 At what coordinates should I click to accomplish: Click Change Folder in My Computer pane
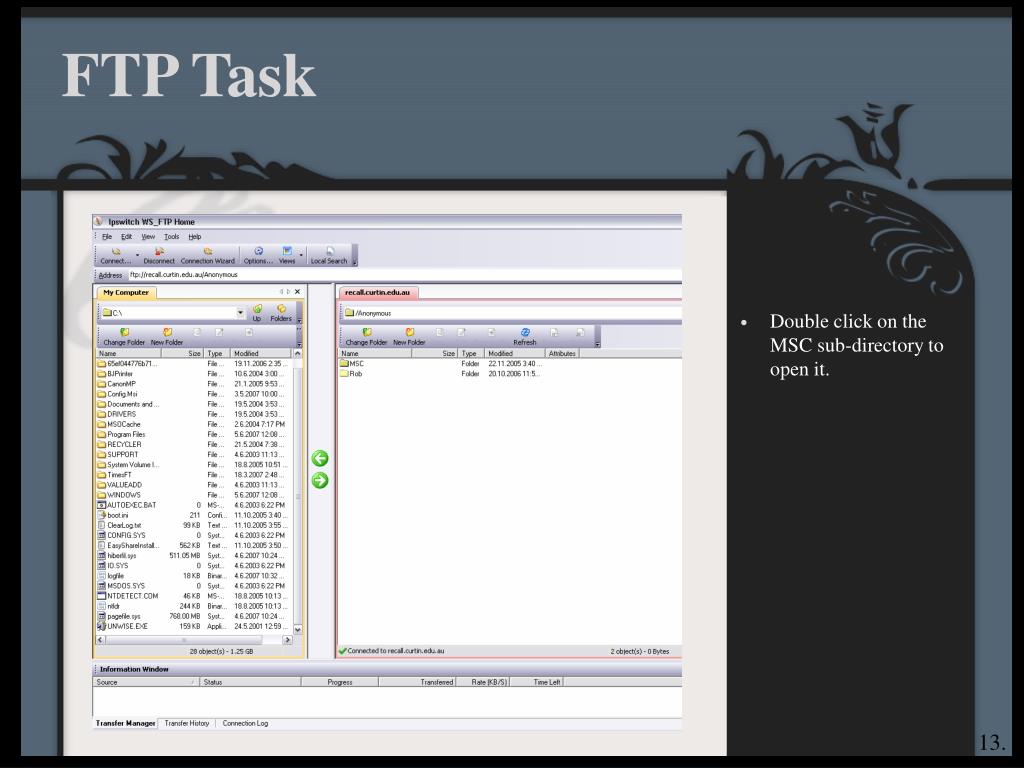click(x=124, y=337)
